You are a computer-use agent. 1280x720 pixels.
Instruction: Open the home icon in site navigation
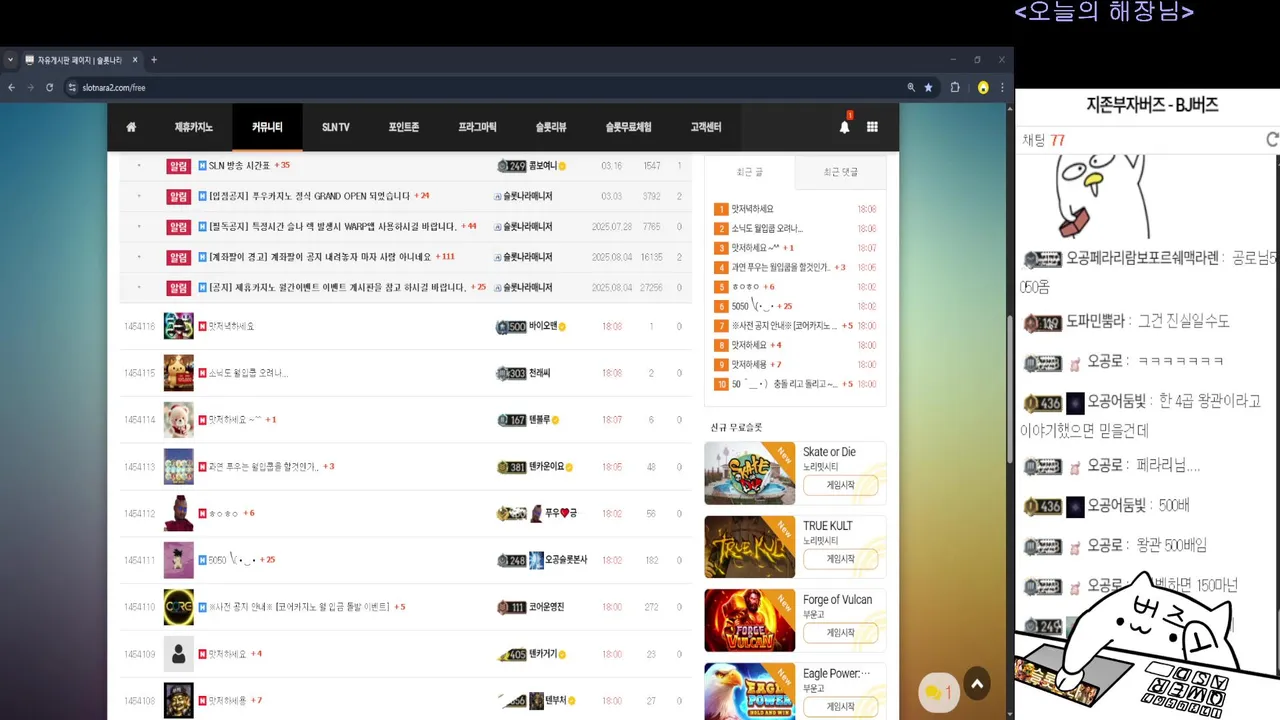point(131,127)
